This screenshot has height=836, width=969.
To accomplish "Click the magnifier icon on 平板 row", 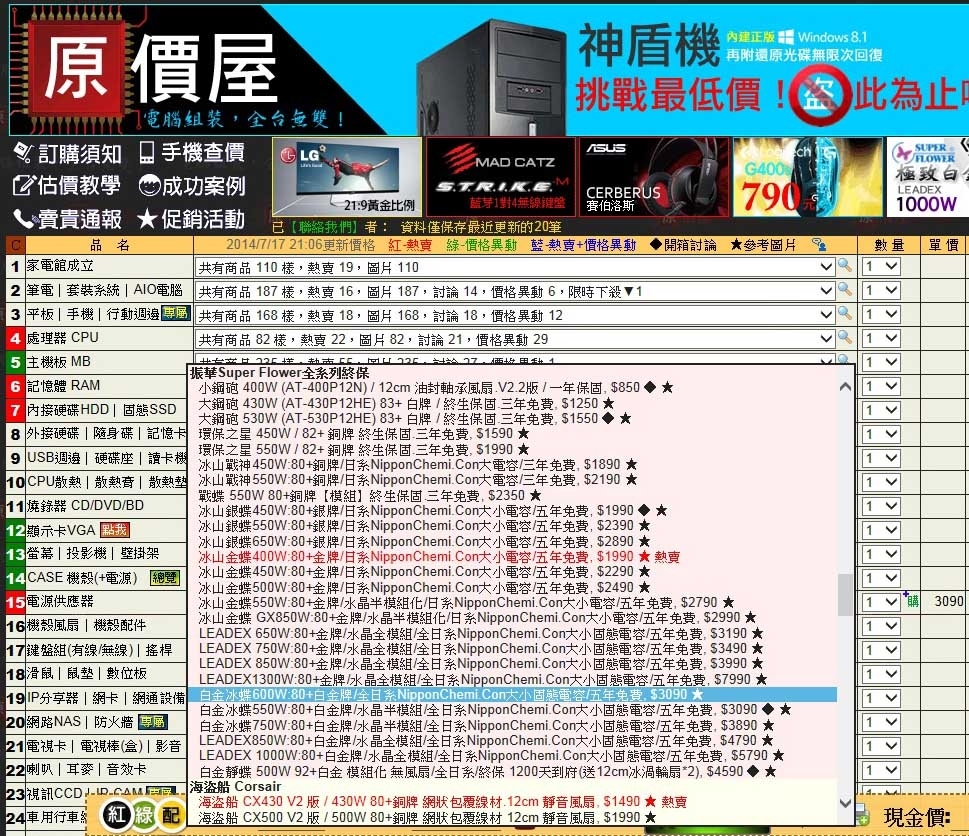I will tap(844, 315).
